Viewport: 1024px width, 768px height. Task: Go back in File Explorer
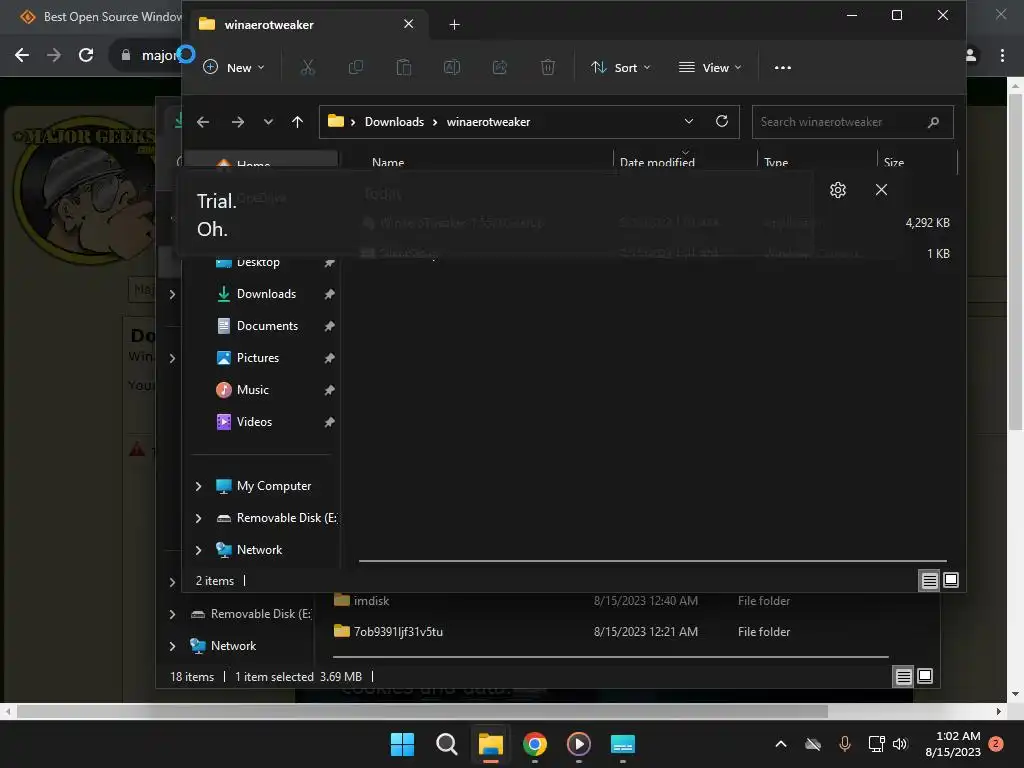203,122
